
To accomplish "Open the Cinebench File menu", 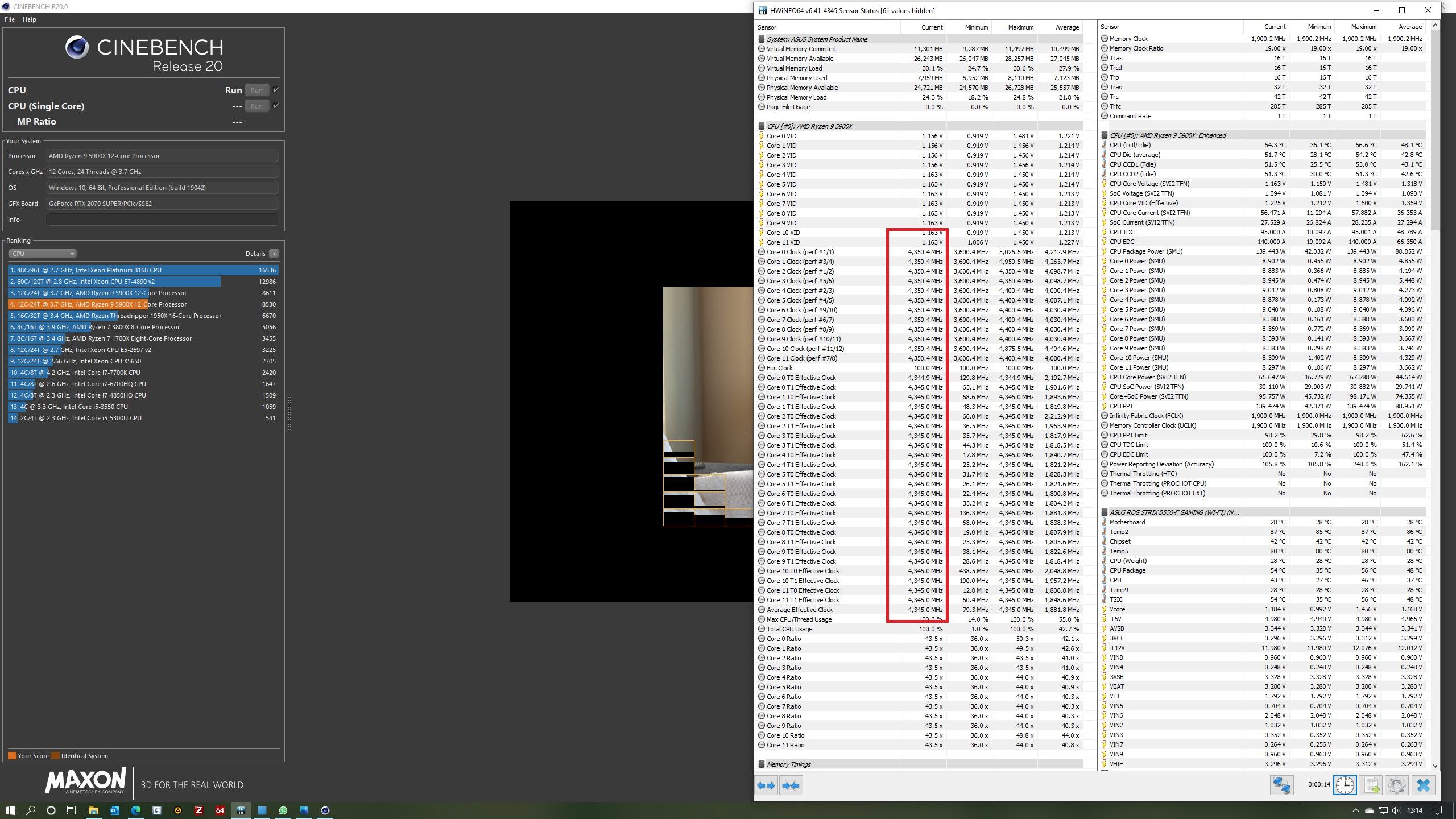I will click(10, 19).
